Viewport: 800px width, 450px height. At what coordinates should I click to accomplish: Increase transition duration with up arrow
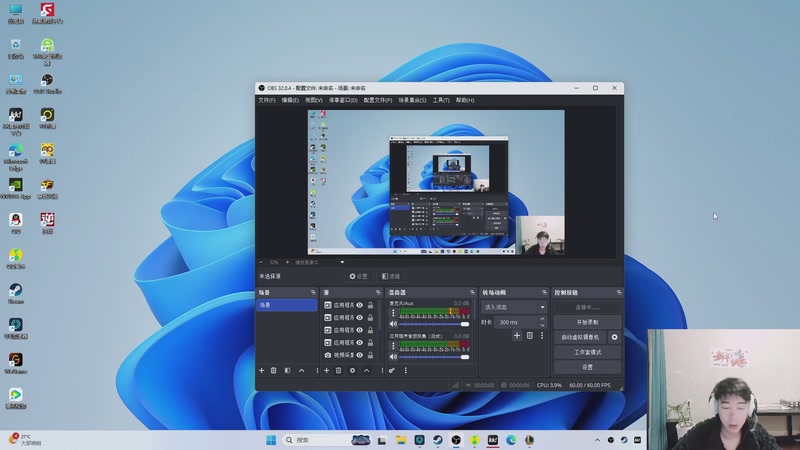[542, 319]
